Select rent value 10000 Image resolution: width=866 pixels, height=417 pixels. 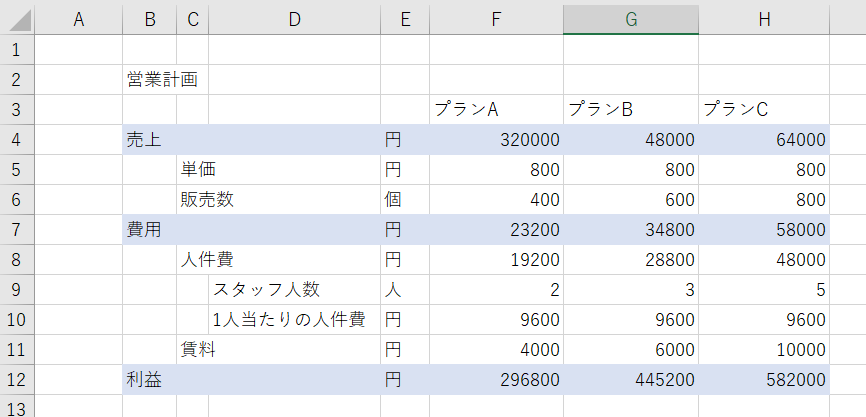pyautogui.click(x=764, y=349)
